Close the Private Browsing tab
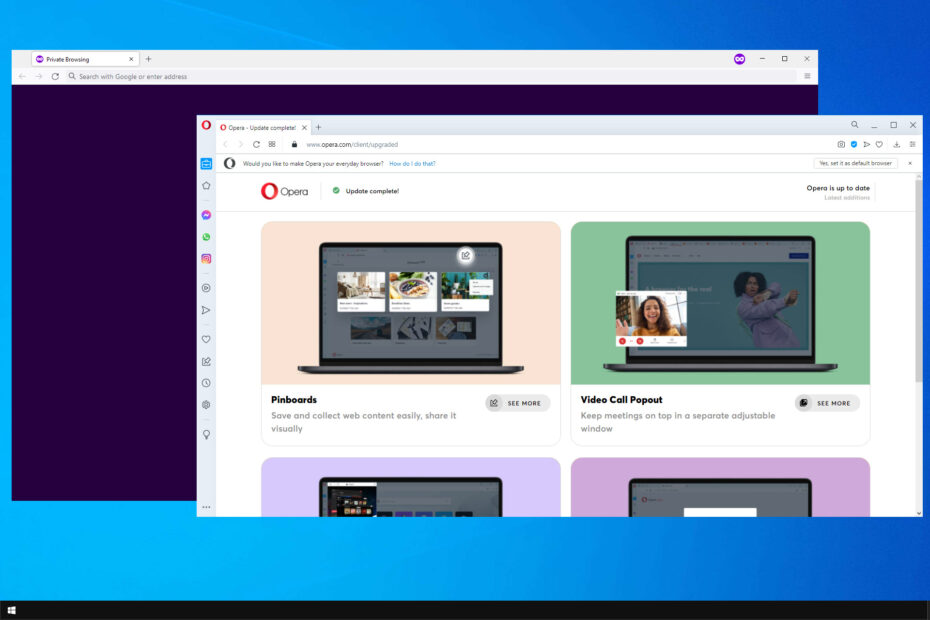 pos(131,59)
